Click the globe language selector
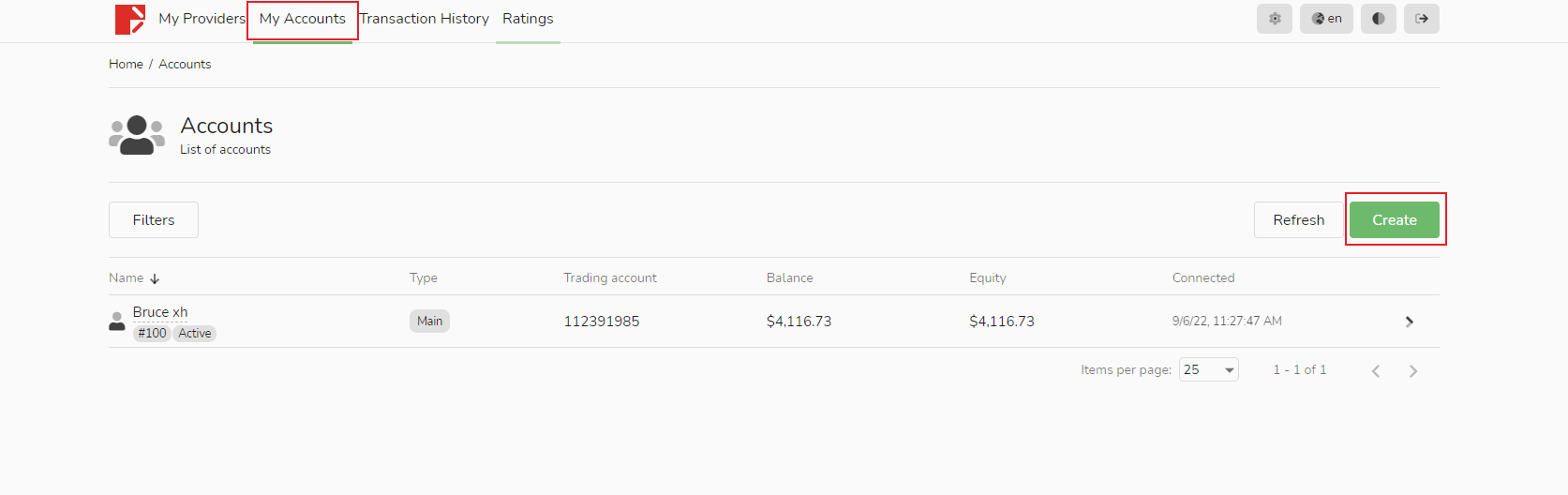 (1326, 19)
